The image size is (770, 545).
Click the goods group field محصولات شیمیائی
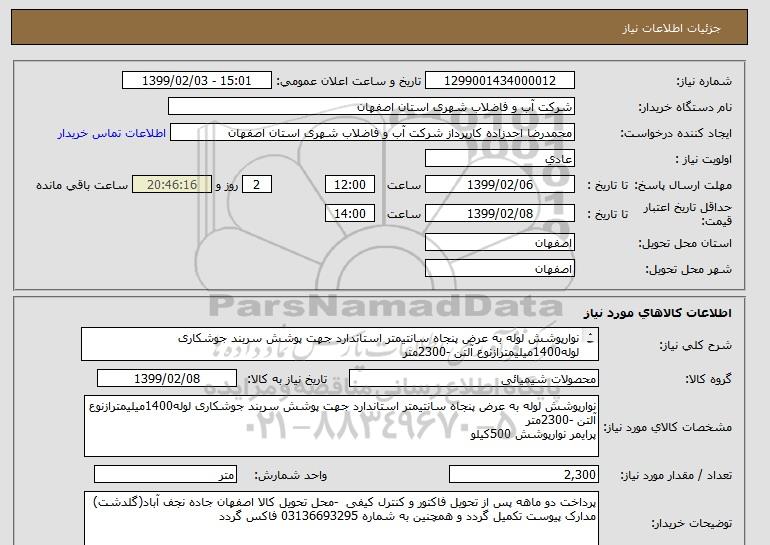pyautogui.click(x=474, y=379)
